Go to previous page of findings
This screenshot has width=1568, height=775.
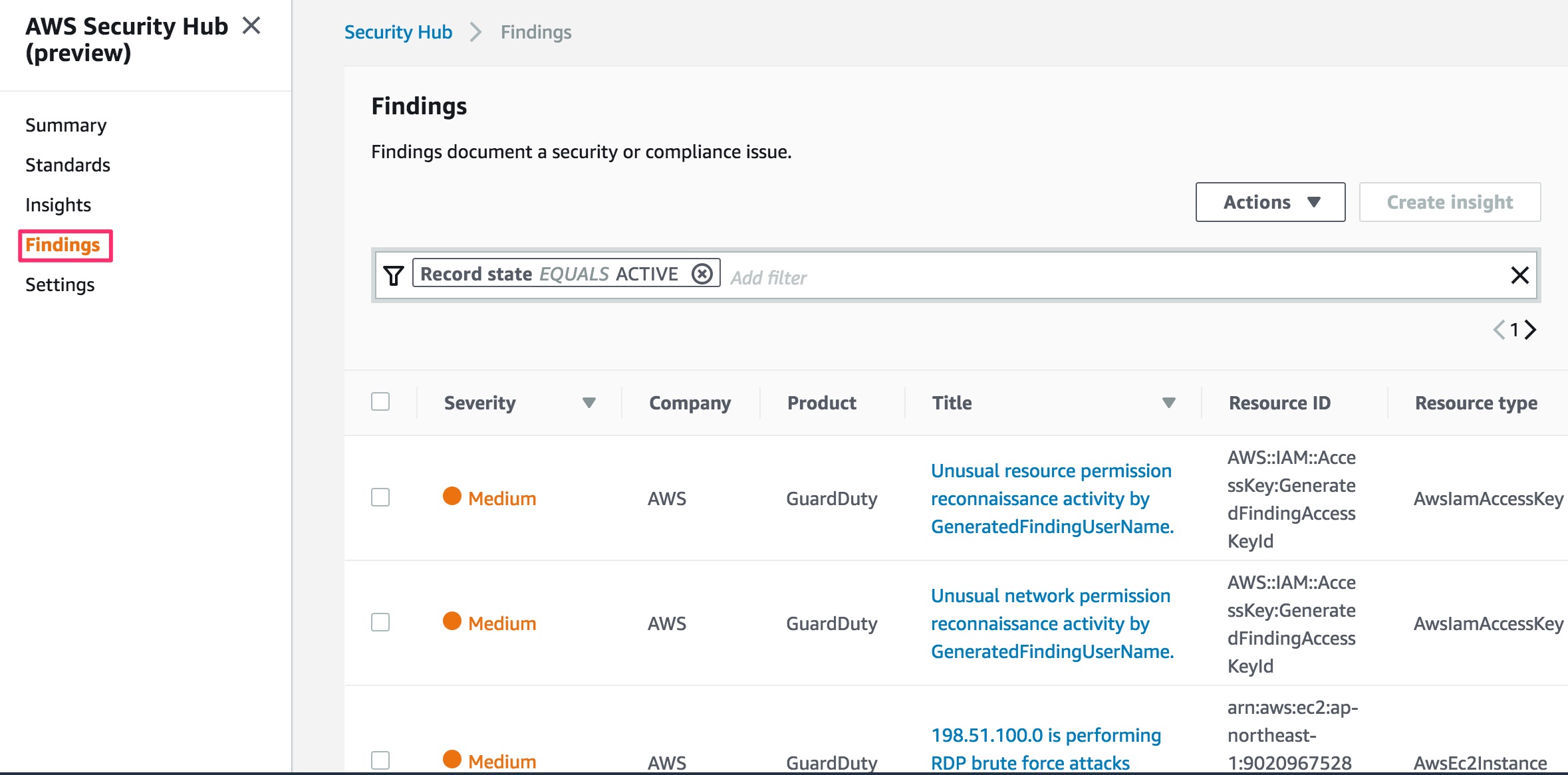[x=1499, y=330]
